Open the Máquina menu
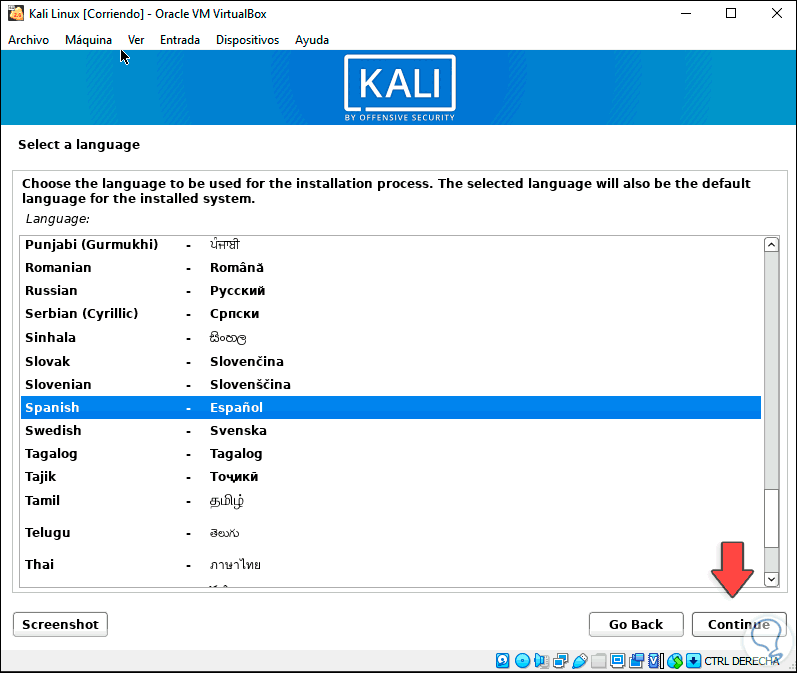This screenshot has height=673, width=797. (x=88, y=40)
